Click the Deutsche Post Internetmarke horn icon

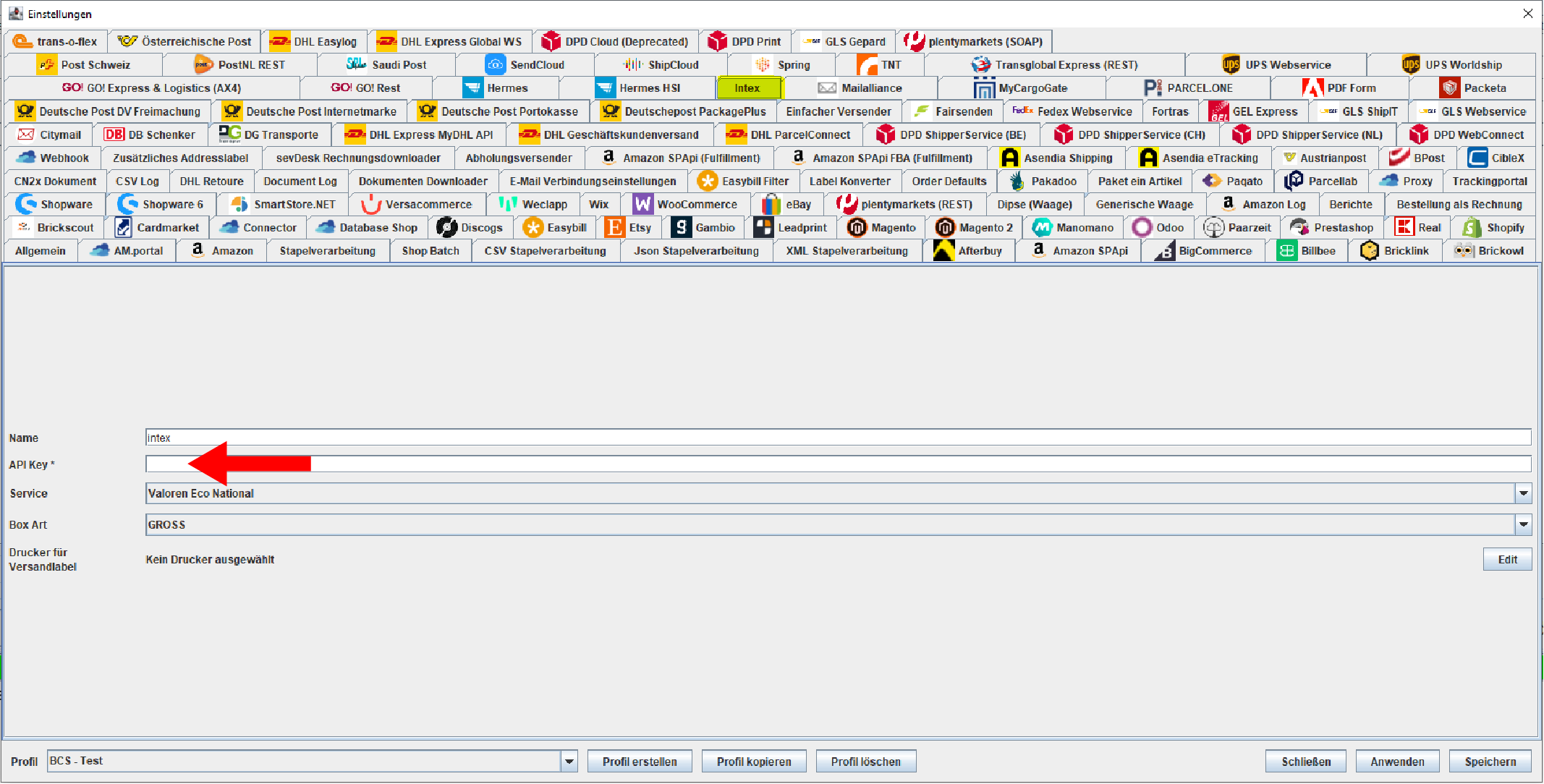(232, 111)
